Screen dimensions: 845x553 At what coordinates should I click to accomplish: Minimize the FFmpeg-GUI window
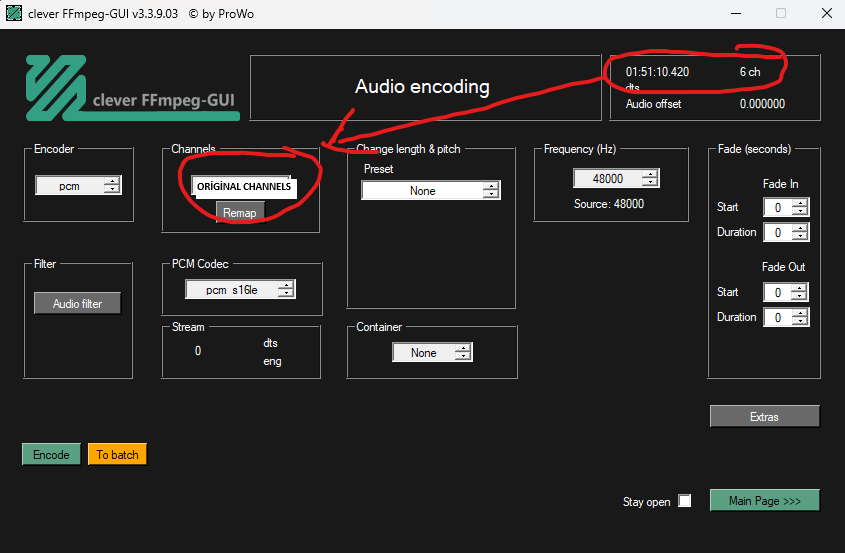pos(736,13)
